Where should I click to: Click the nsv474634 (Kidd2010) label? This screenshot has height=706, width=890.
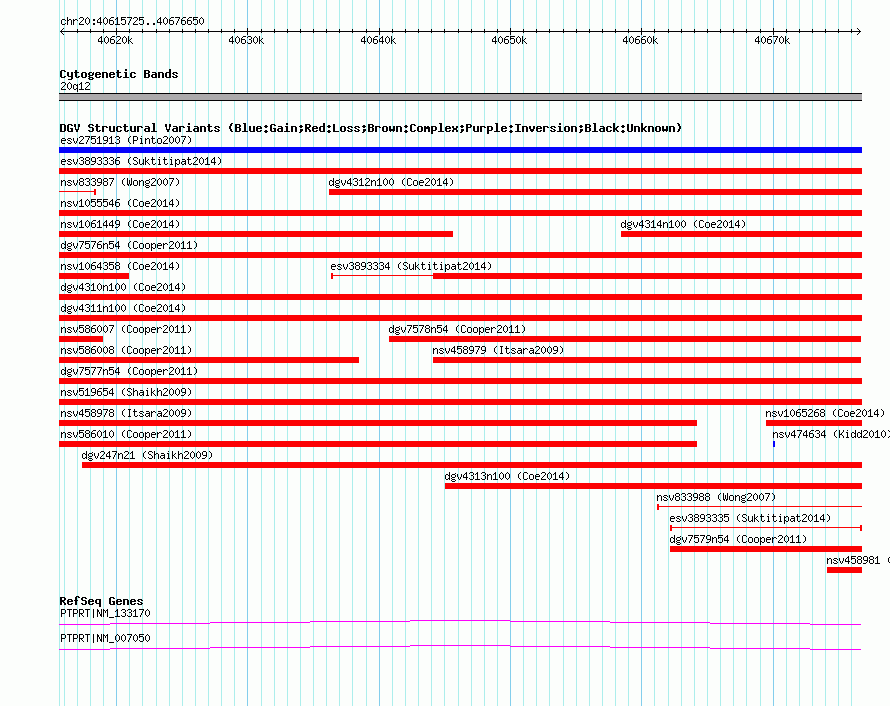(x=831, y=434)
